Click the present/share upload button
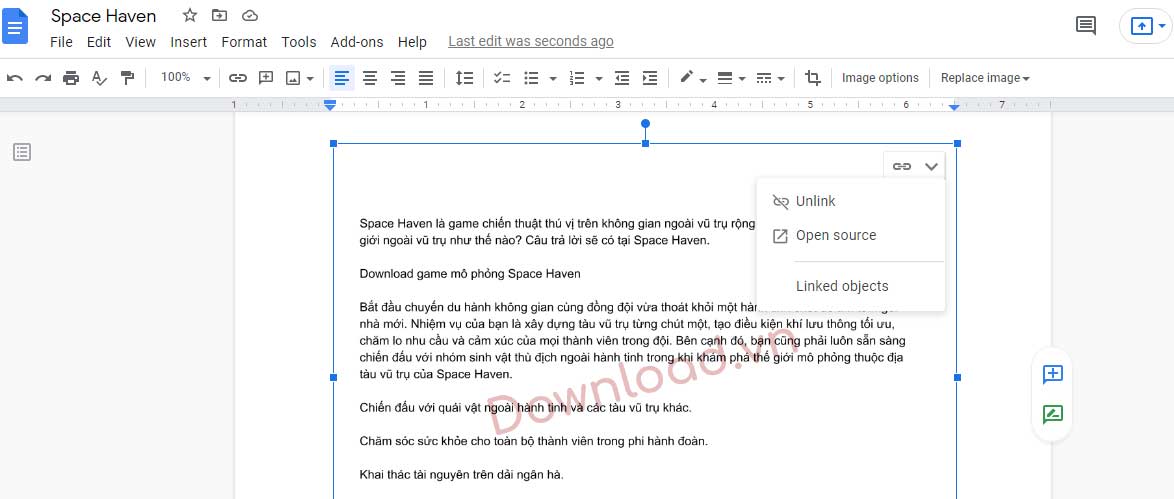The height and width of the screenshot is (499, 1174). coord(1143,26)
